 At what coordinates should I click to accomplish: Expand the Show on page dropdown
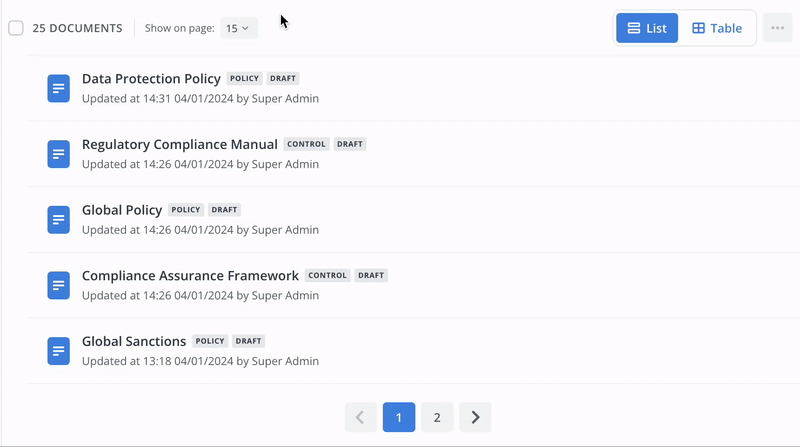[x=238, y=28]
